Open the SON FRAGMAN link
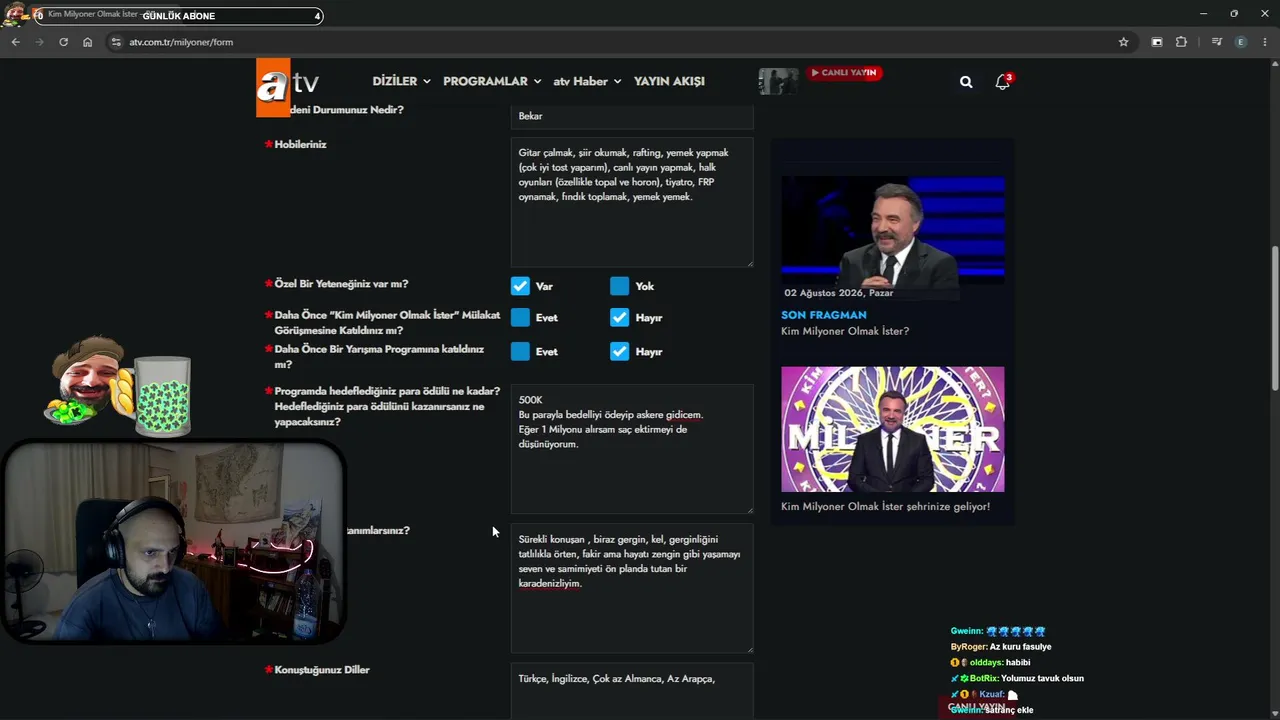The width and height of the screenshot is (1280, 720). [x=824, y=315]
